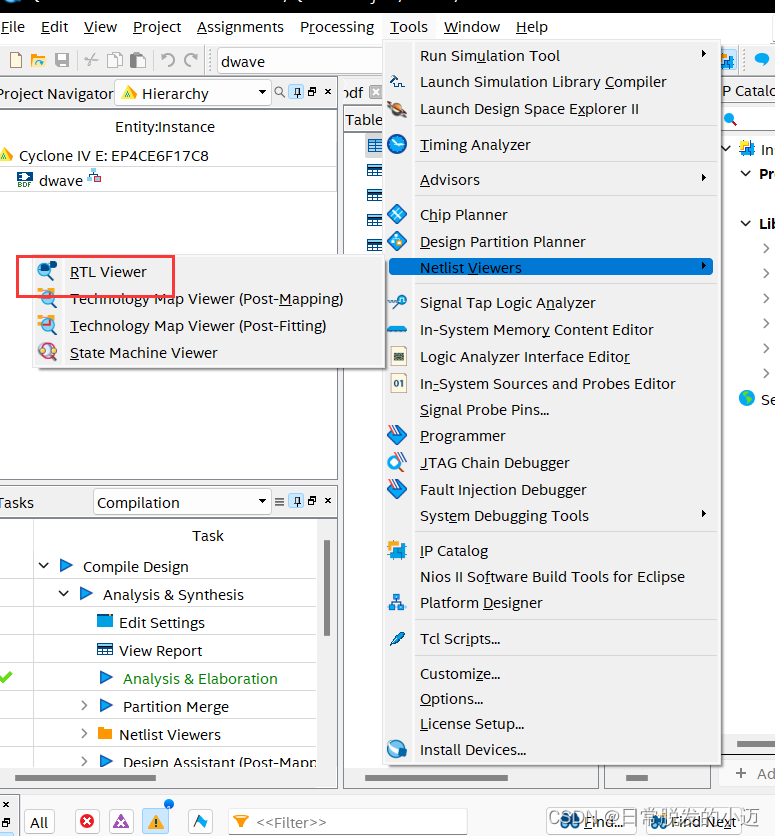
Task: Click the New file toolbar icon
Action: 16,60
